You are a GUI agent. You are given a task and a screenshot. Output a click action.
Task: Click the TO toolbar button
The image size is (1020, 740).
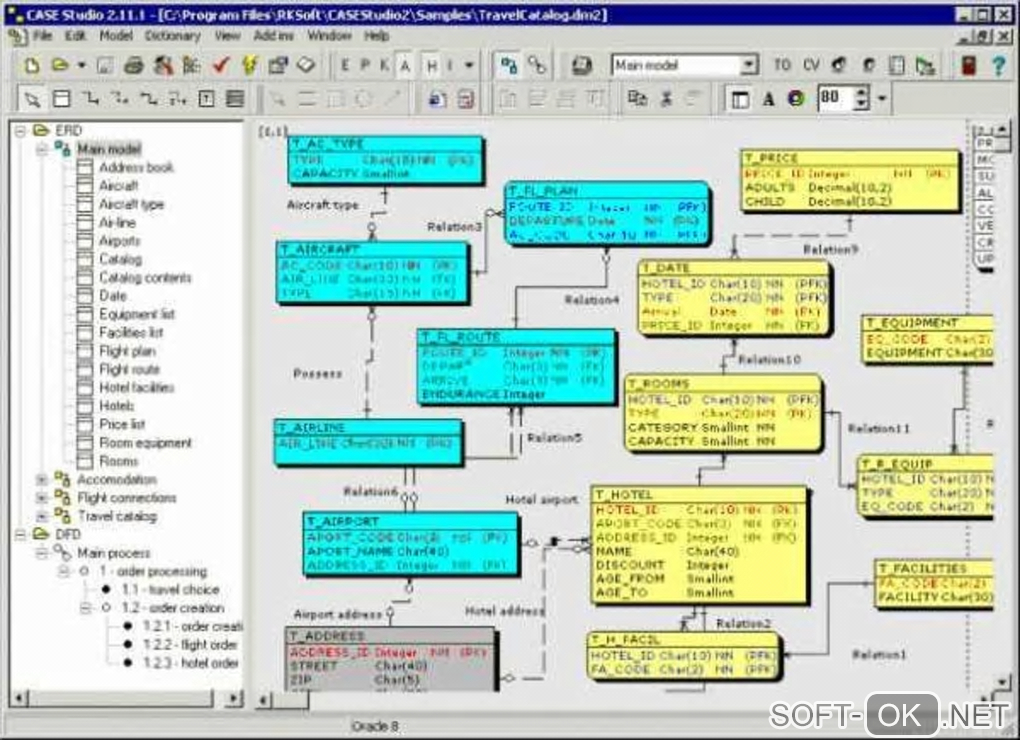click(x=782, y=65)
